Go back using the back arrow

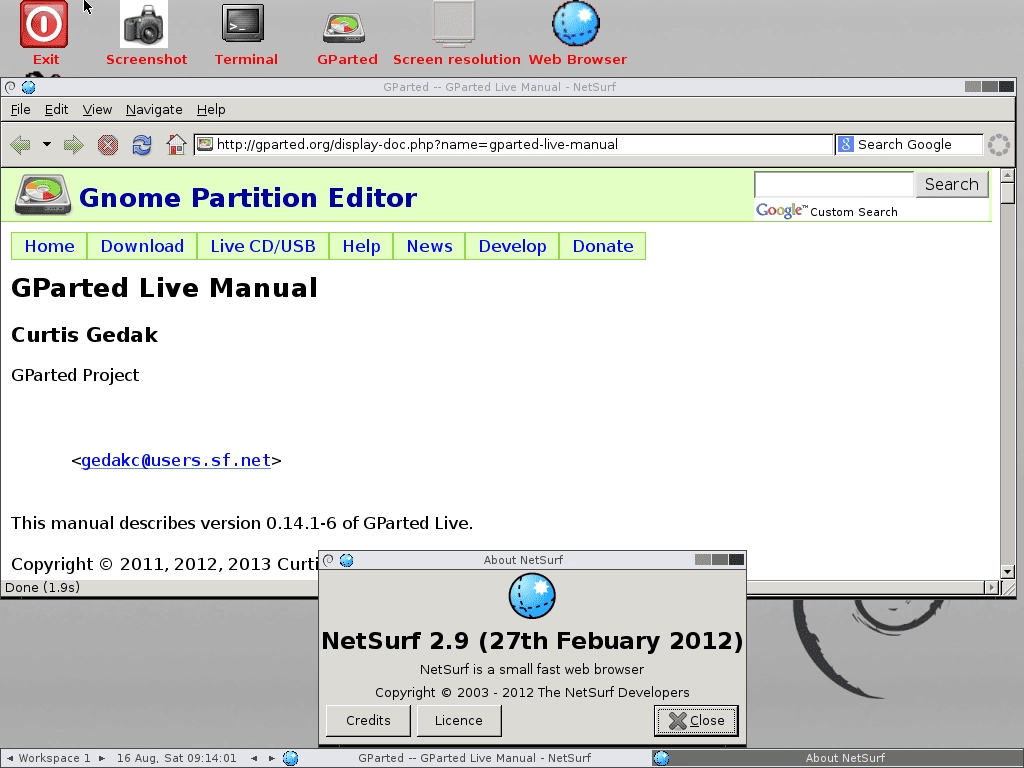coord(21,144)
